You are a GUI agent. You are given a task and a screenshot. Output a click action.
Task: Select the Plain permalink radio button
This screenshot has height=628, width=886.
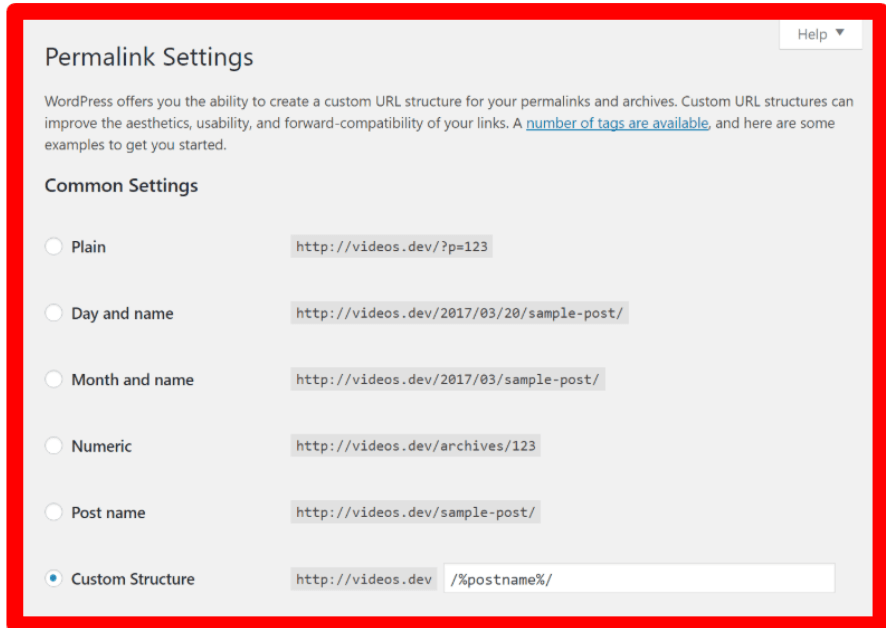click(54, 246)
